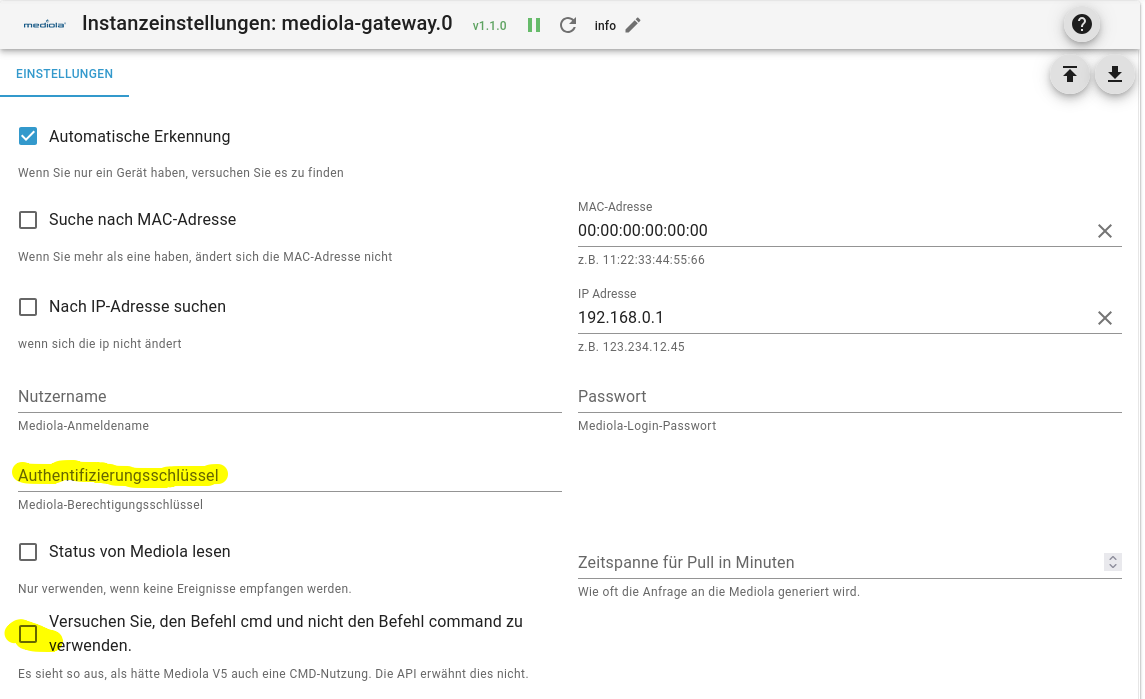Click the info log level text
Image resolution: width=1145 pixels, height=699 pixels.
[x=605, y=26]
